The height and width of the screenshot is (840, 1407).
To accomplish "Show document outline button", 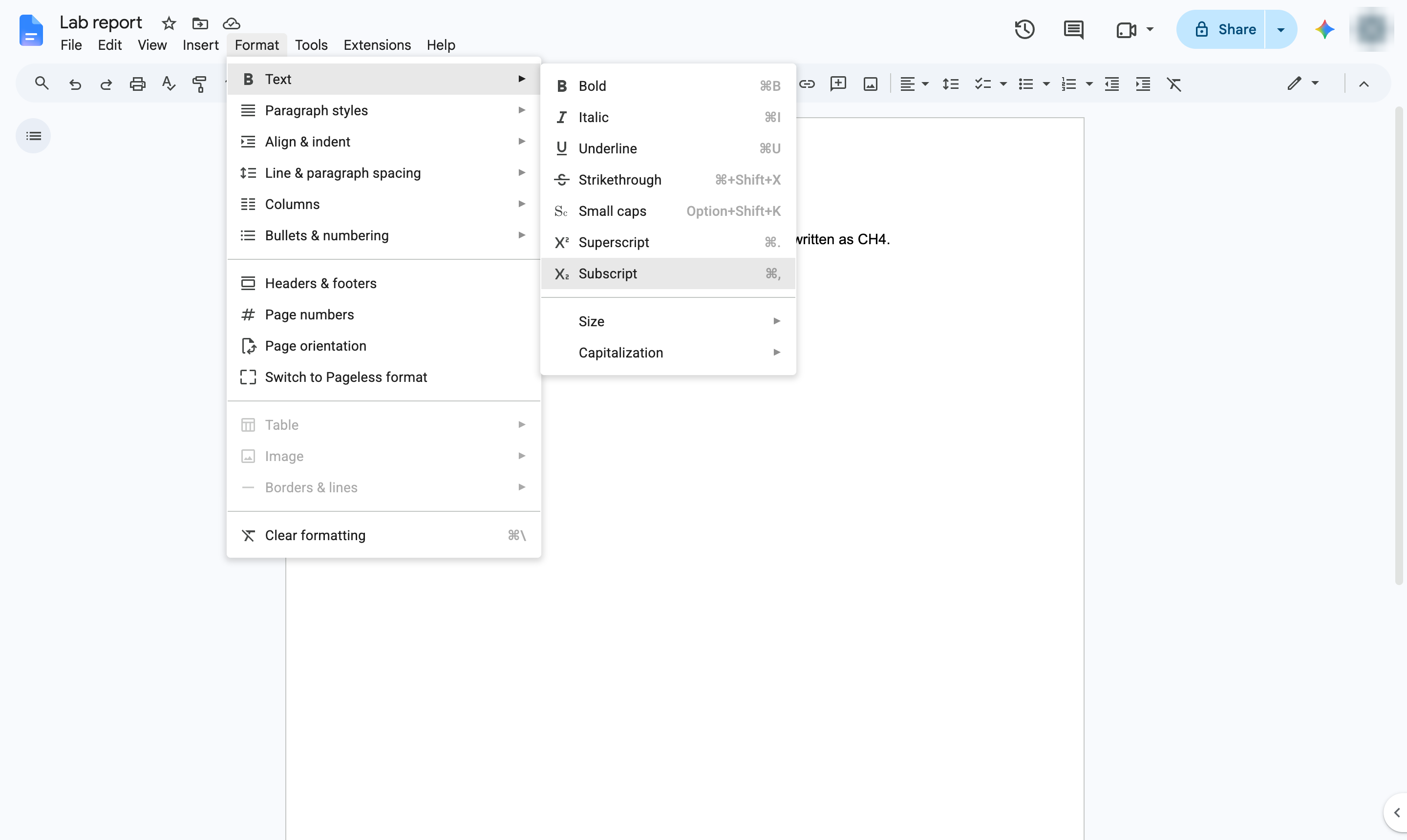I will click(33, 136).
